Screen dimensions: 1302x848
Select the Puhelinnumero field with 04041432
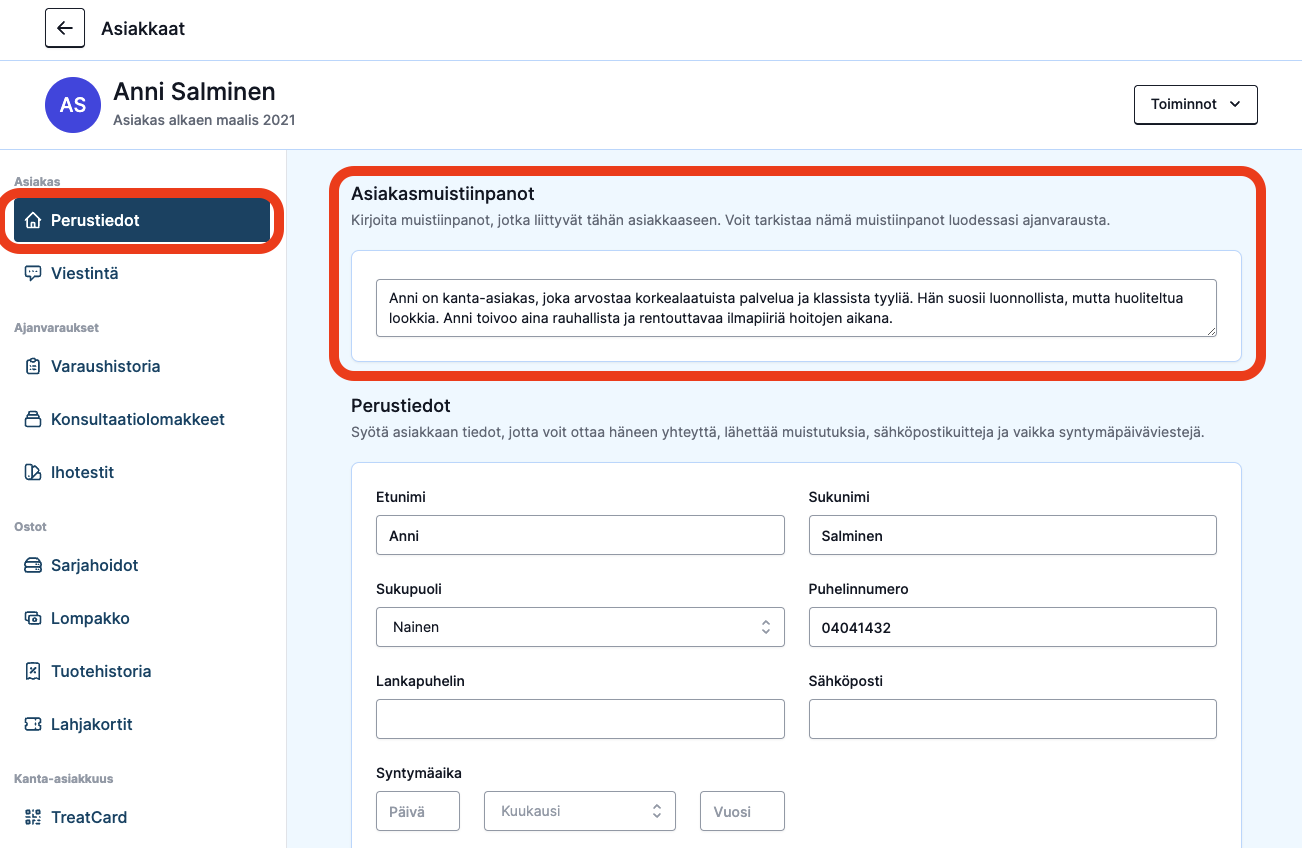pos(1012,627)
